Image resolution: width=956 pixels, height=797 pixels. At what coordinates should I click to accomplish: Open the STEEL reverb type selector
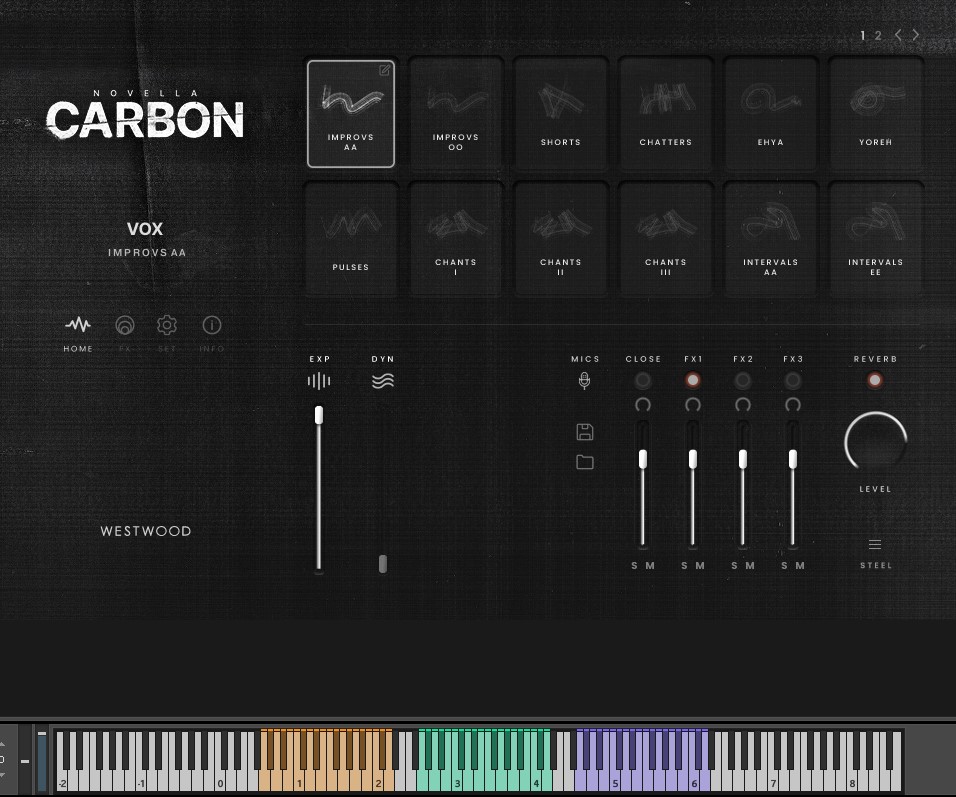pyautogui.click(x=875, y=545)
